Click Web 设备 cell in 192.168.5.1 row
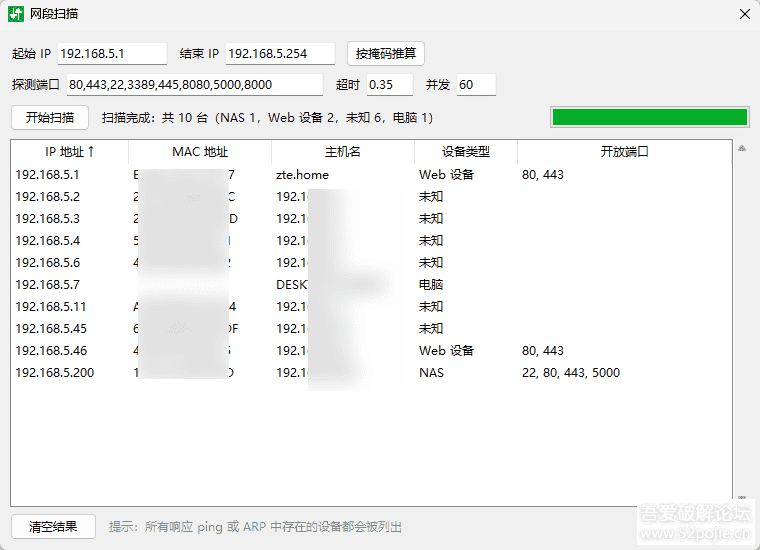Image resolution: width=760 pixels, height=550 pixels. click(x=446, y=174)
